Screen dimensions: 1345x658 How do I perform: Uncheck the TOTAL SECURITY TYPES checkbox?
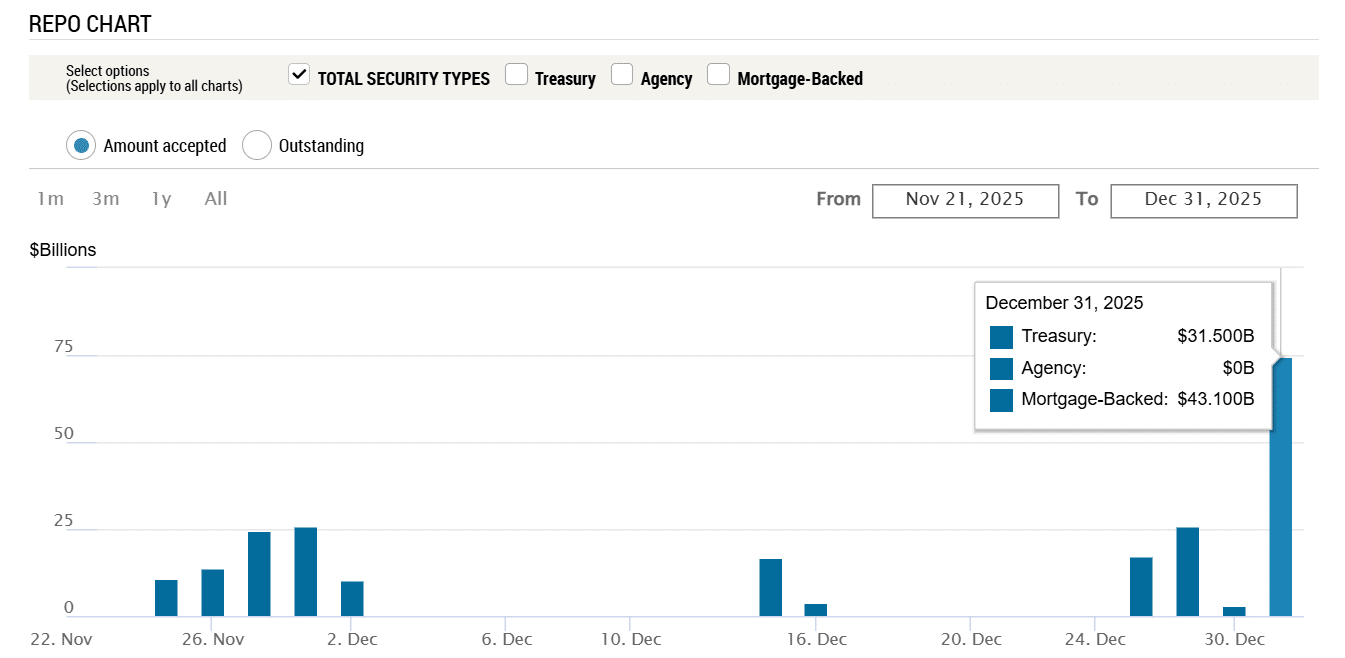[299, 75]
